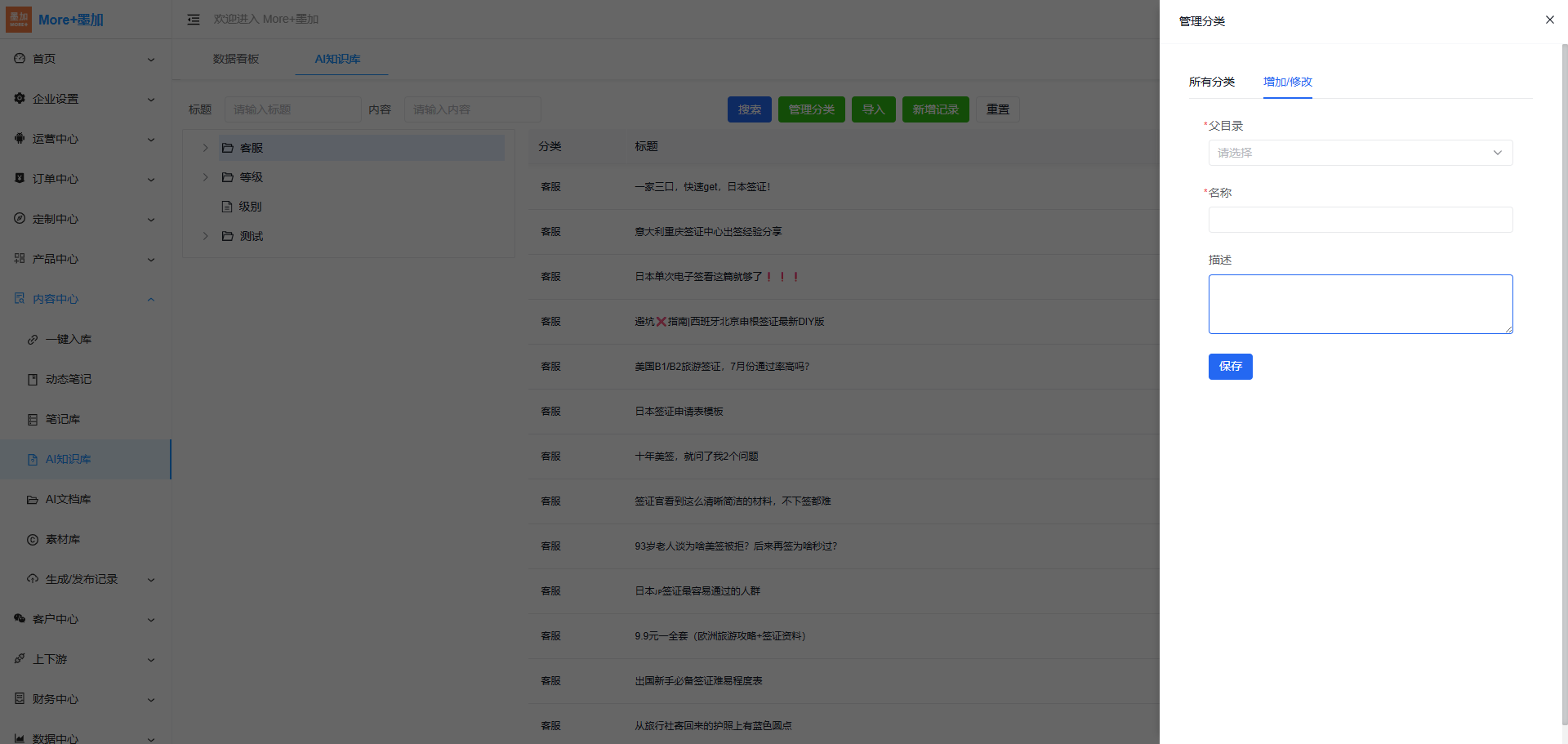Click the 素材库 sidebar icon
The width and height of the screenshot is (1568, 744).
point(33,540)
